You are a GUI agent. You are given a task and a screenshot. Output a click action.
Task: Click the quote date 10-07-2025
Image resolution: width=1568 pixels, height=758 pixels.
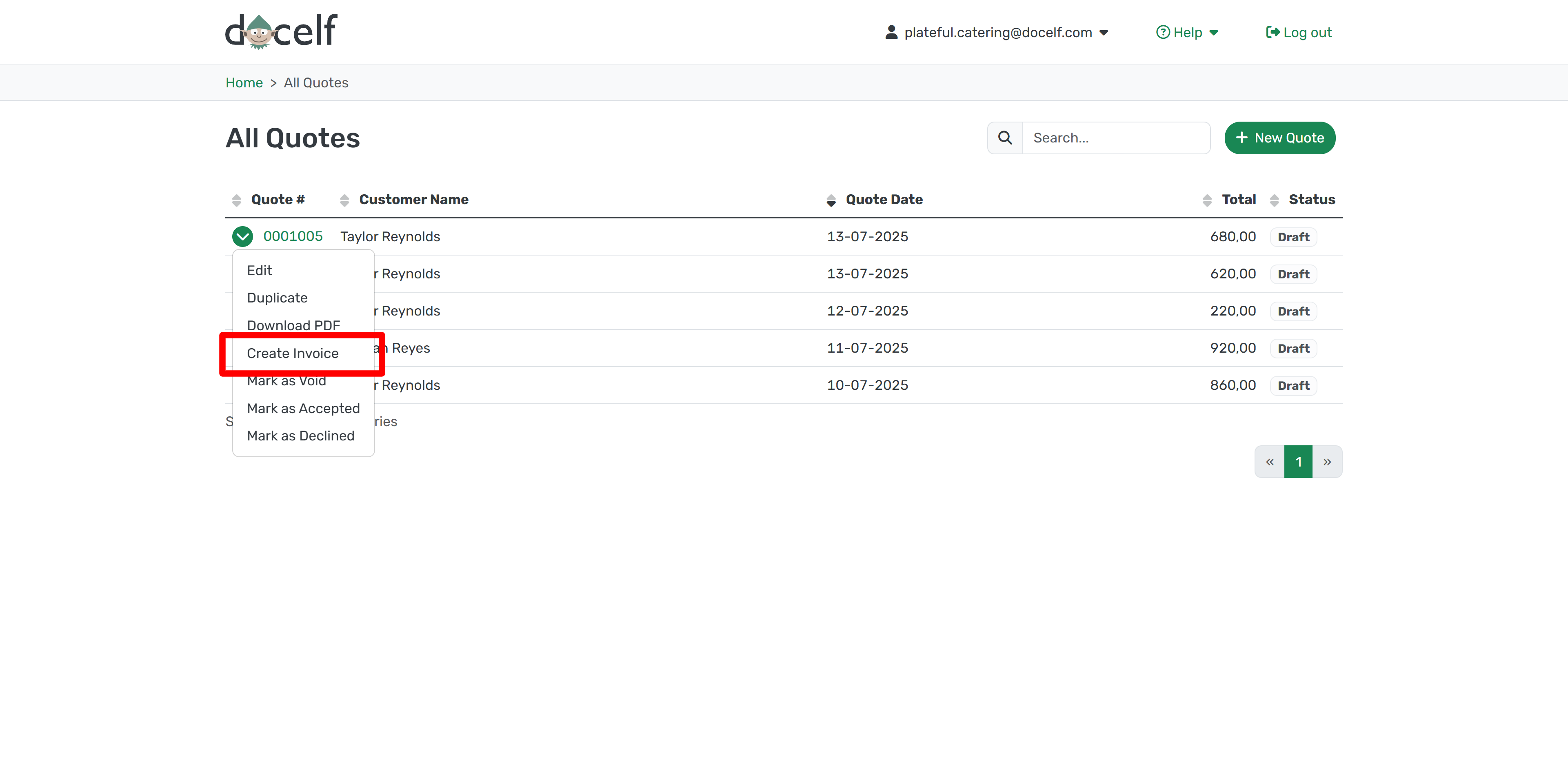(x=867, y=385)
